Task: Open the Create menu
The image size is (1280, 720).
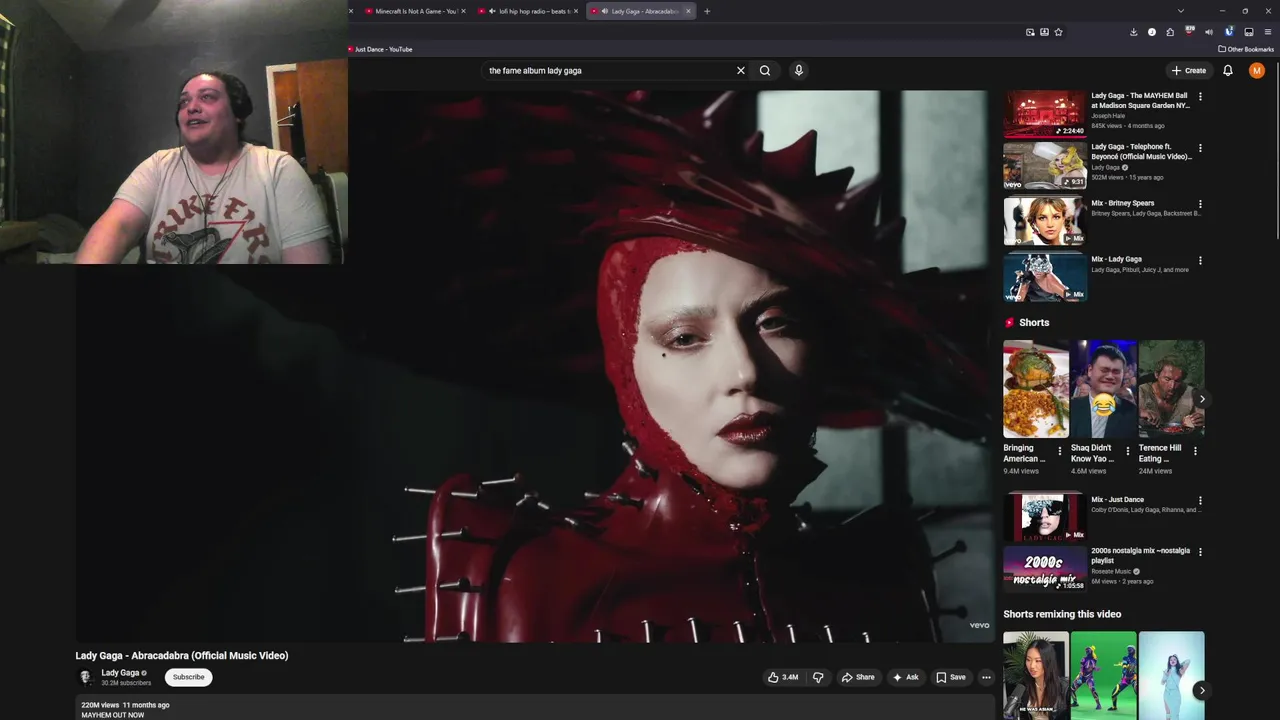Action: click(x=1189, y=71)
